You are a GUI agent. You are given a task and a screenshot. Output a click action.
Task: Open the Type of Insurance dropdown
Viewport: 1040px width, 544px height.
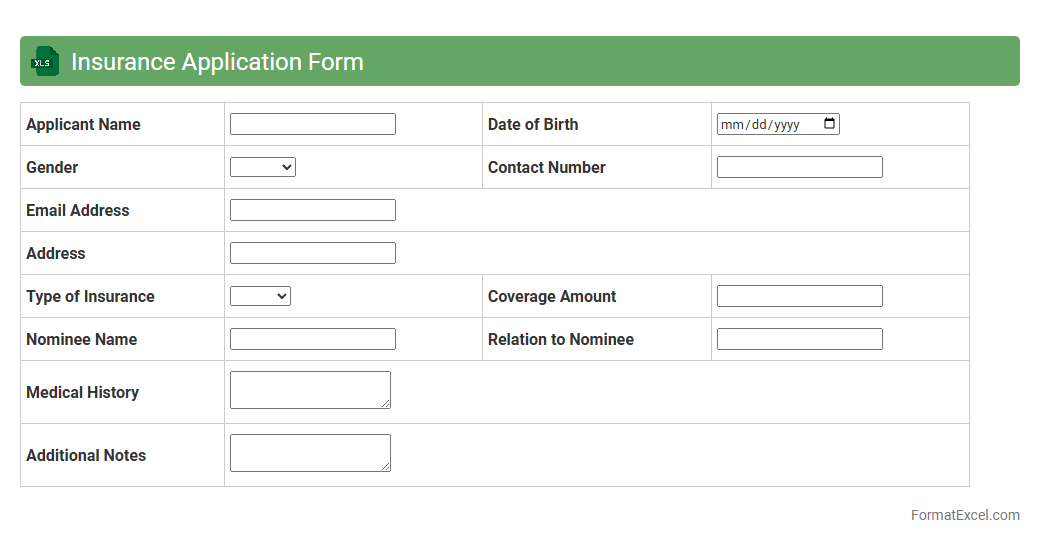tap(260, 296)
